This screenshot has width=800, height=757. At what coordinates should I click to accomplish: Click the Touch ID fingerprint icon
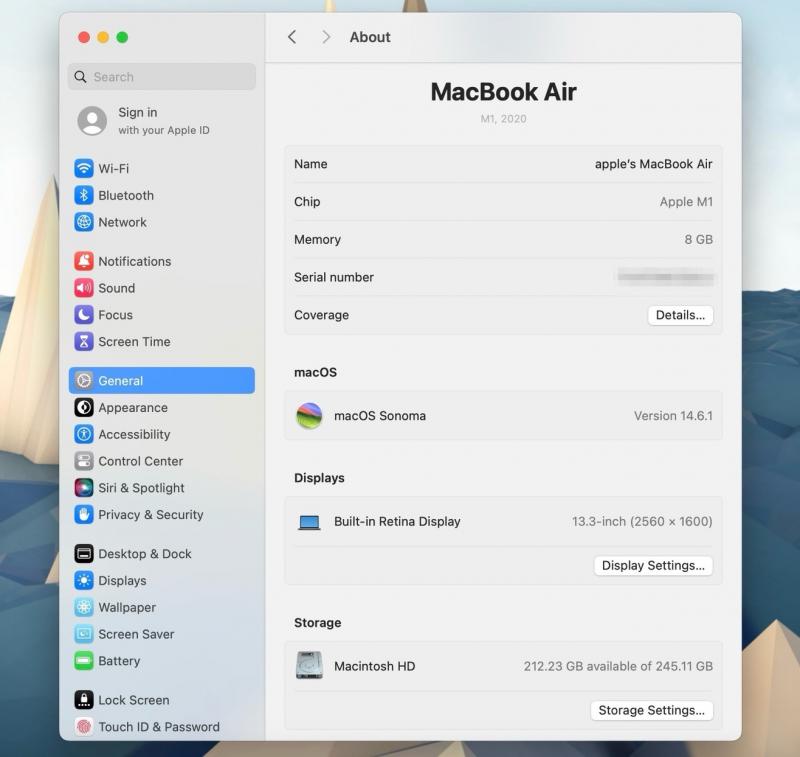[84, 726]
